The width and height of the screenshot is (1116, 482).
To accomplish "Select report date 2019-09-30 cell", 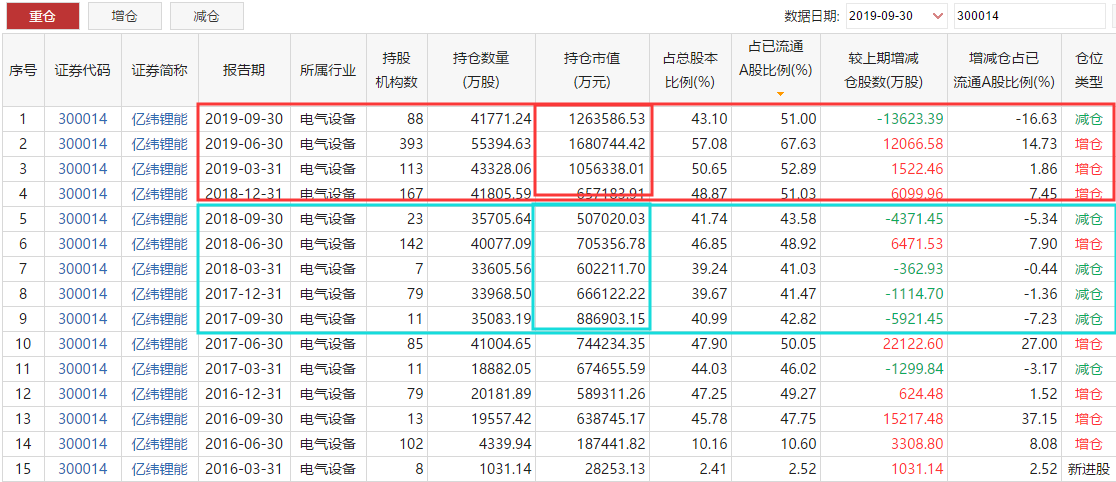I will point(245,120).
